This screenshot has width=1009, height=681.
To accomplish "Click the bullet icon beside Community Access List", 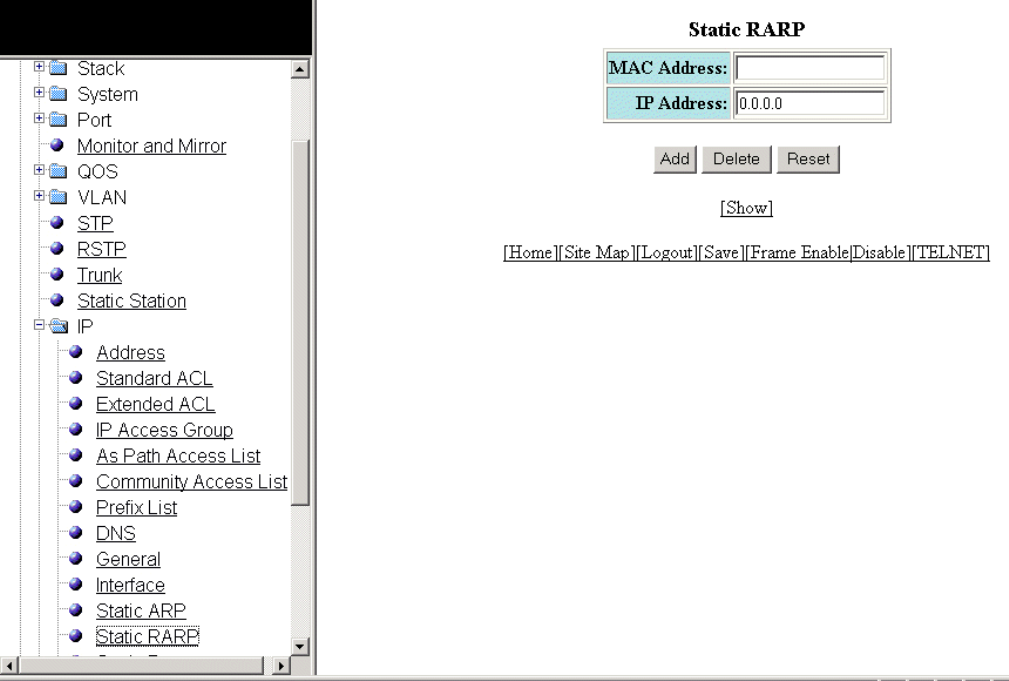I will [x=75, y=480].
